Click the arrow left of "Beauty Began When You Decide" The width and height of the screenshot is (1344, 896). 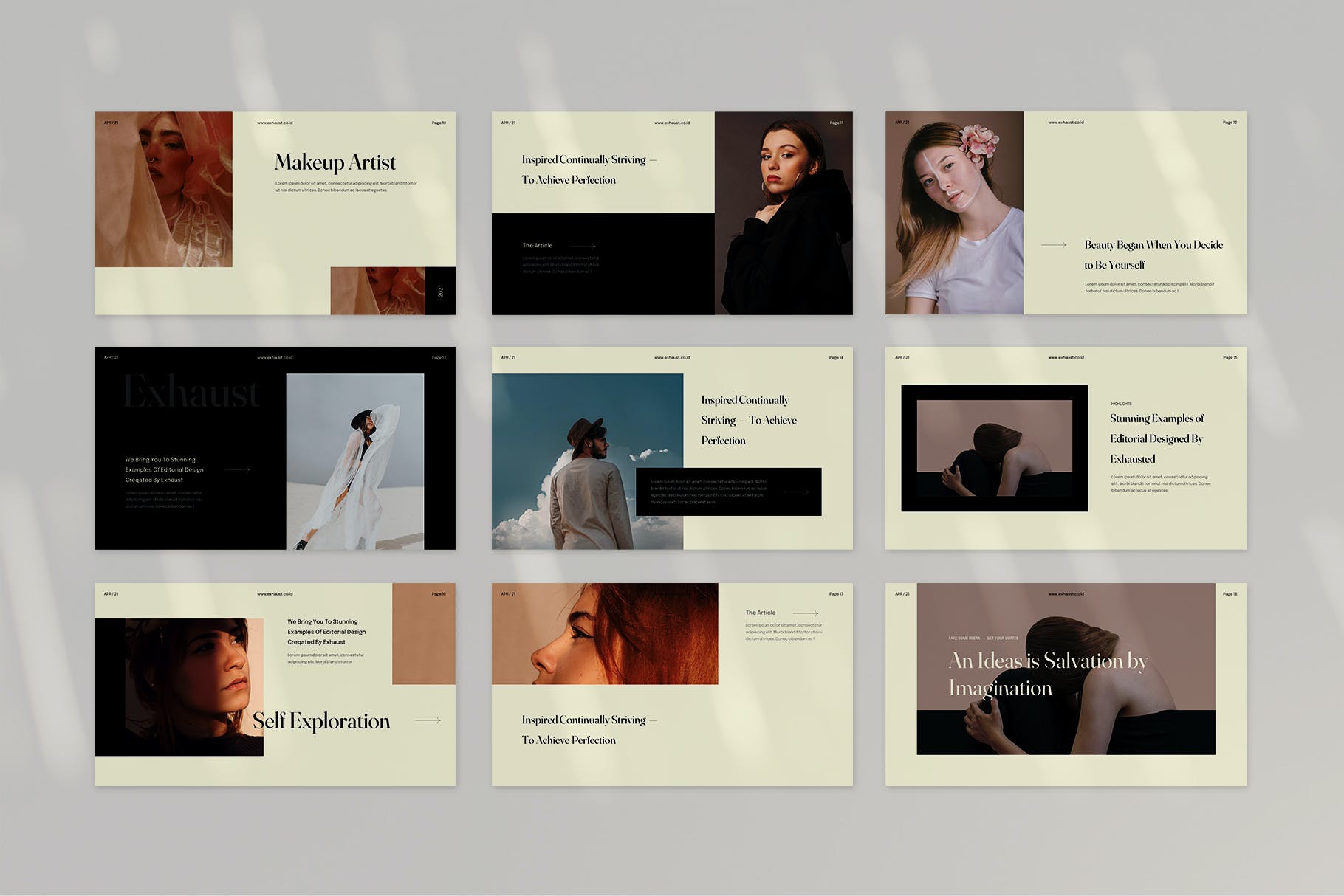1054,245
